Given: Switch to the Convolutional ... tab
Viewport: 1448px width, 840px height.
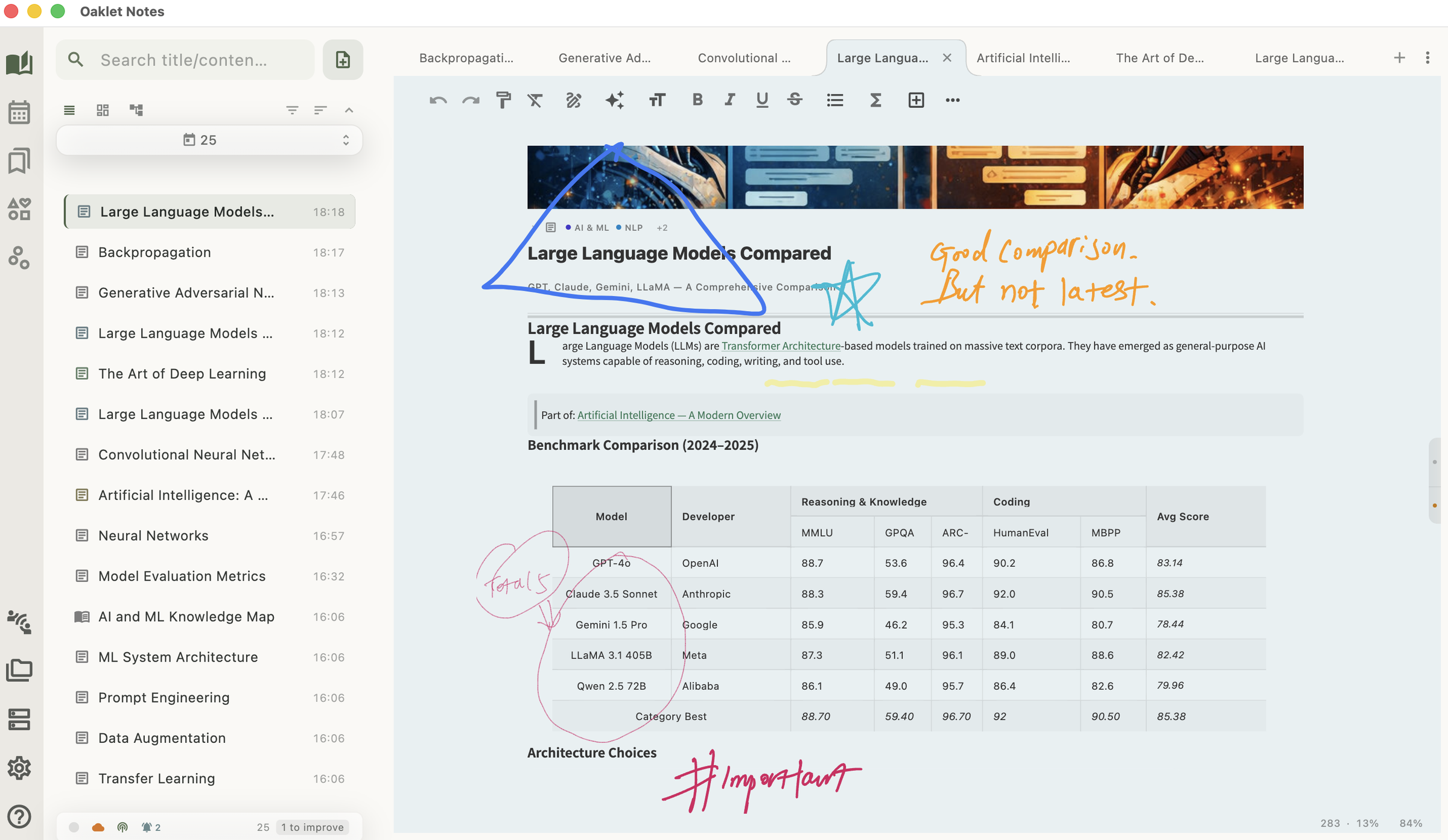Looking at the screenshot, I should click(744, 58).
